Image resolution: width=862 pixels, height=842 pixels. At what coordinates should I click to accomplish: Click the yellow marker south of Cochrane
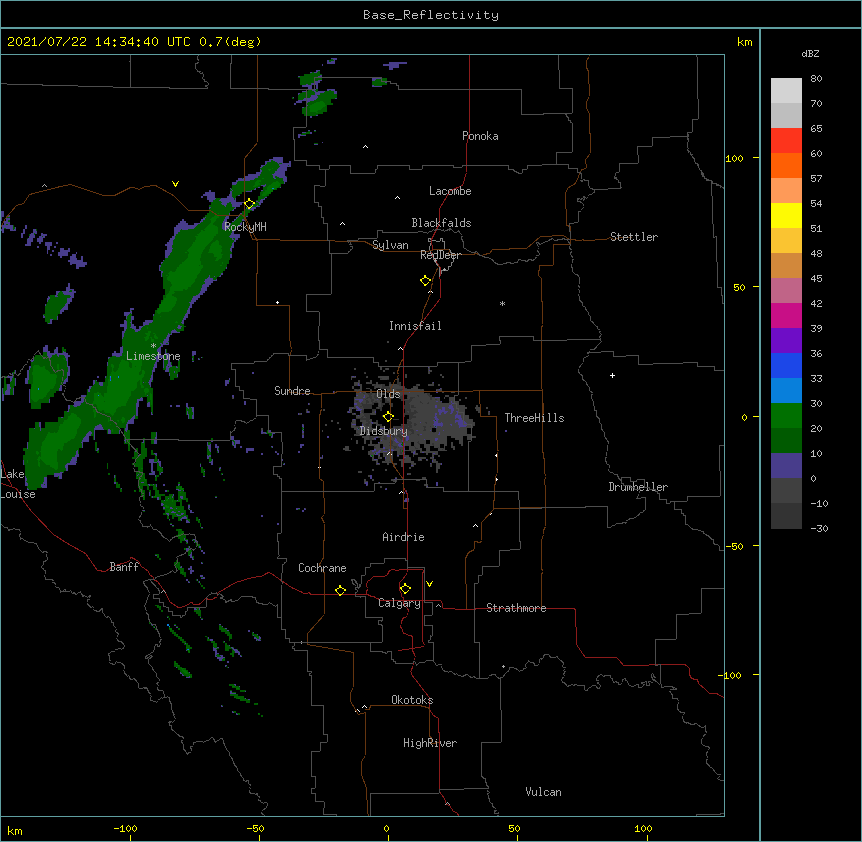click(340, 590)
